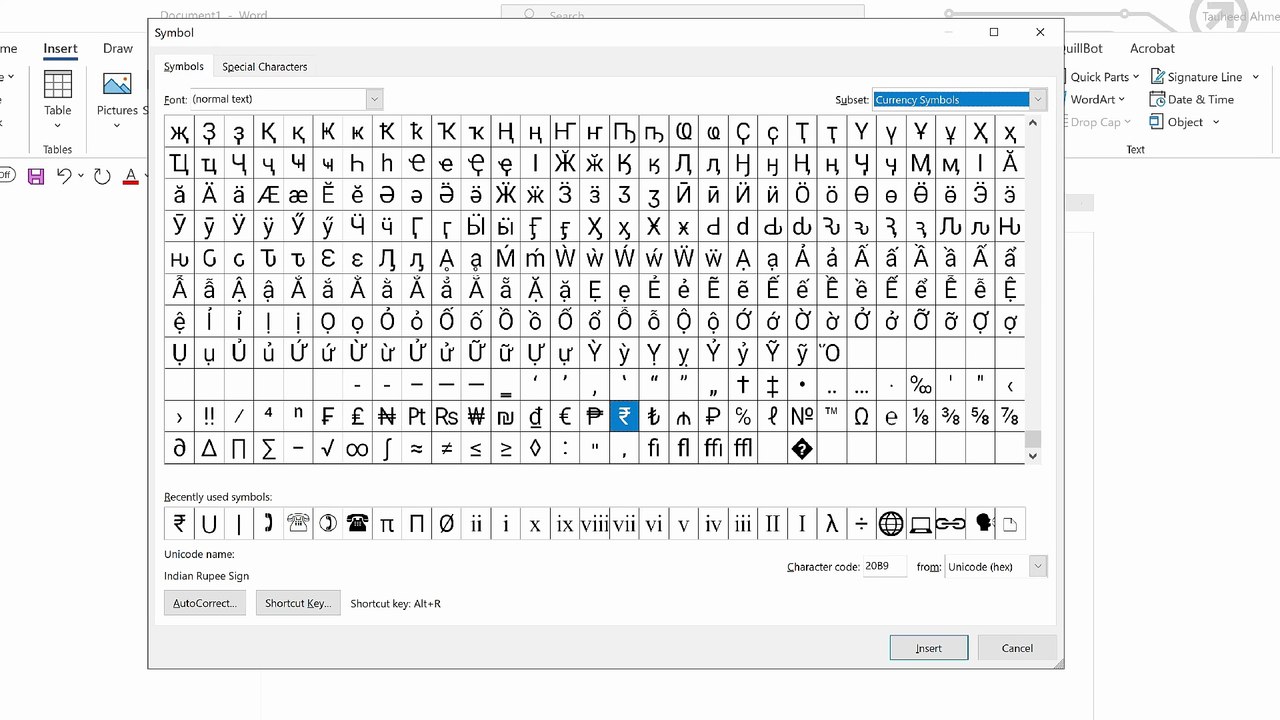Pick the telephone symbol in recent symbols

(357, 523)
